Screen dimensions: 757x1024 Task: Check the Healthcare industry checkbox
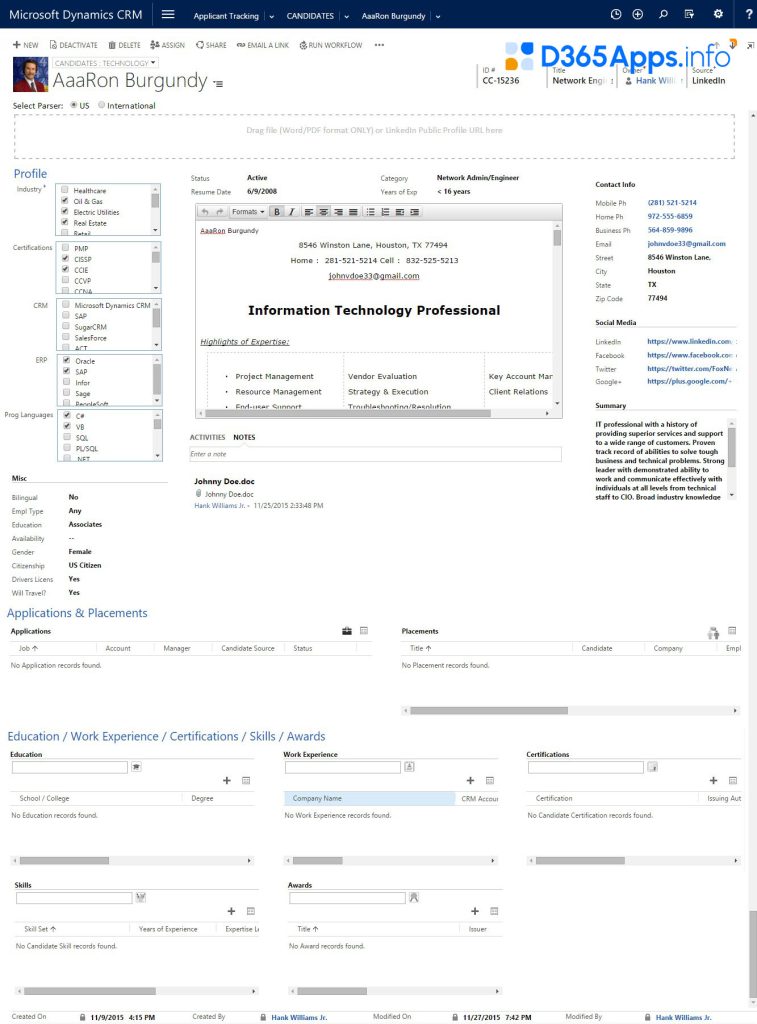65,190
